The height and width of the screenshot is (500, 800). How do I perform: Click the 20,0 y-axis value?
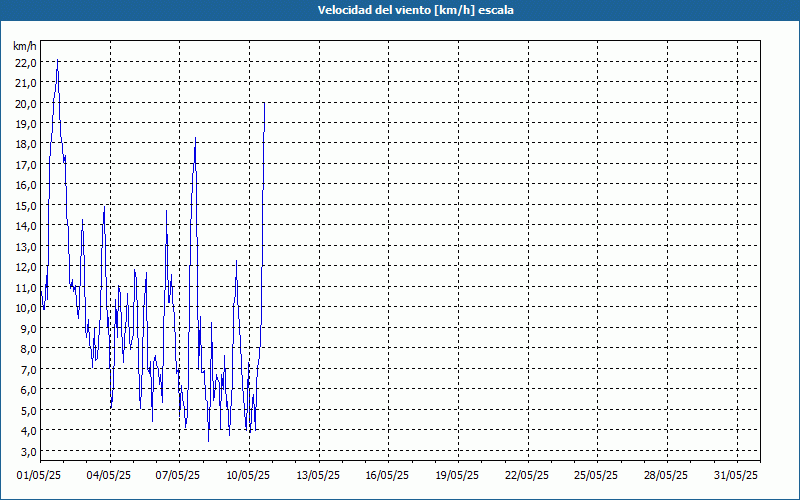(x=26, y=103)
